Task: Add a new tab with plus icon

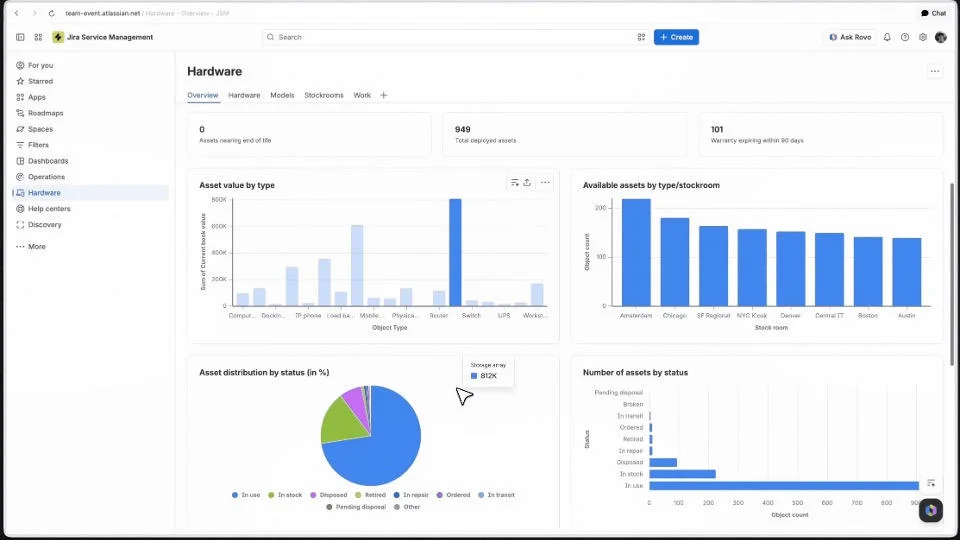Action: [384, 96]
